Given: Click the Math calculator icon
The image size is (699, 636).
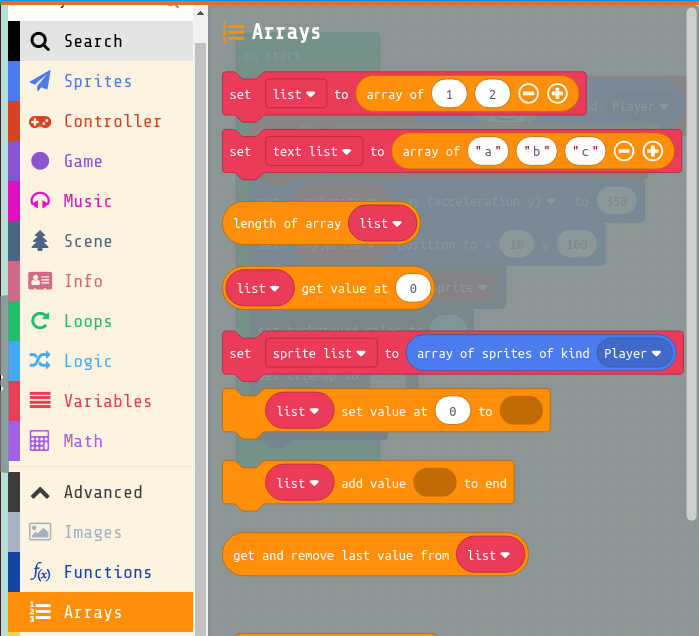Looking at the screenshot, I should click(40, 441).
